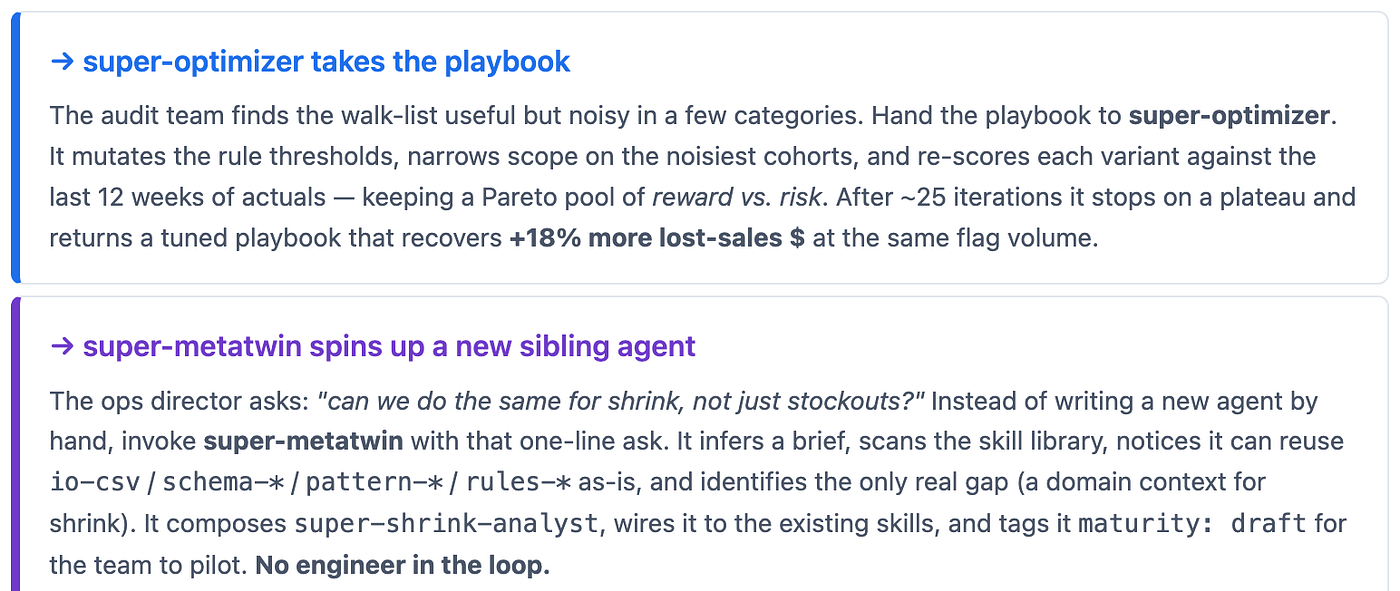Click the purple arrow before super-metatwin heading
Viewport: 1400px width, 591px height.
point(63,347)
